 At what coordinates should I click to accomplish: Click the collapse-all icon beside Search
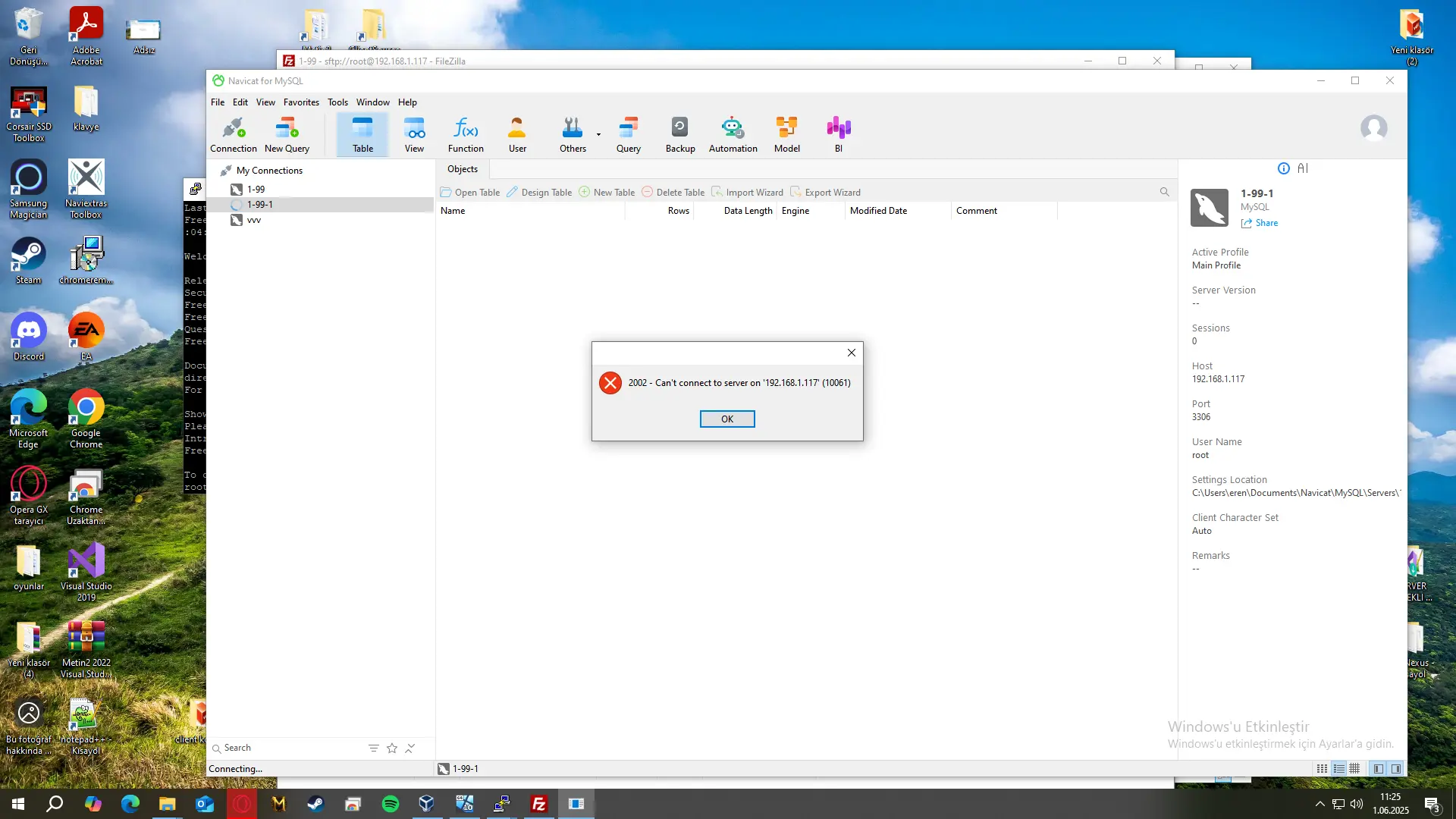coord(410,748)
